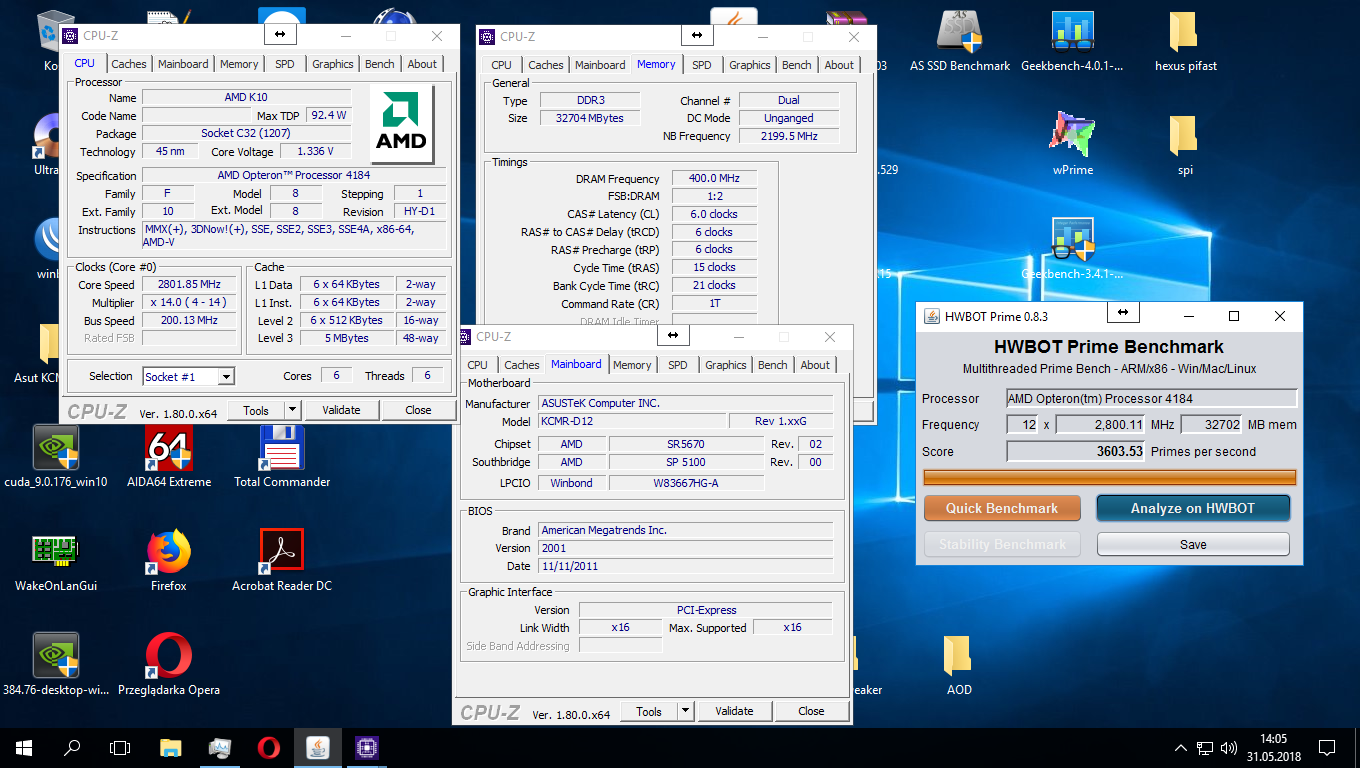Open SPD tab in CPU window
The width and height of the screenshot is (1360, 768).
coord(285,64)
